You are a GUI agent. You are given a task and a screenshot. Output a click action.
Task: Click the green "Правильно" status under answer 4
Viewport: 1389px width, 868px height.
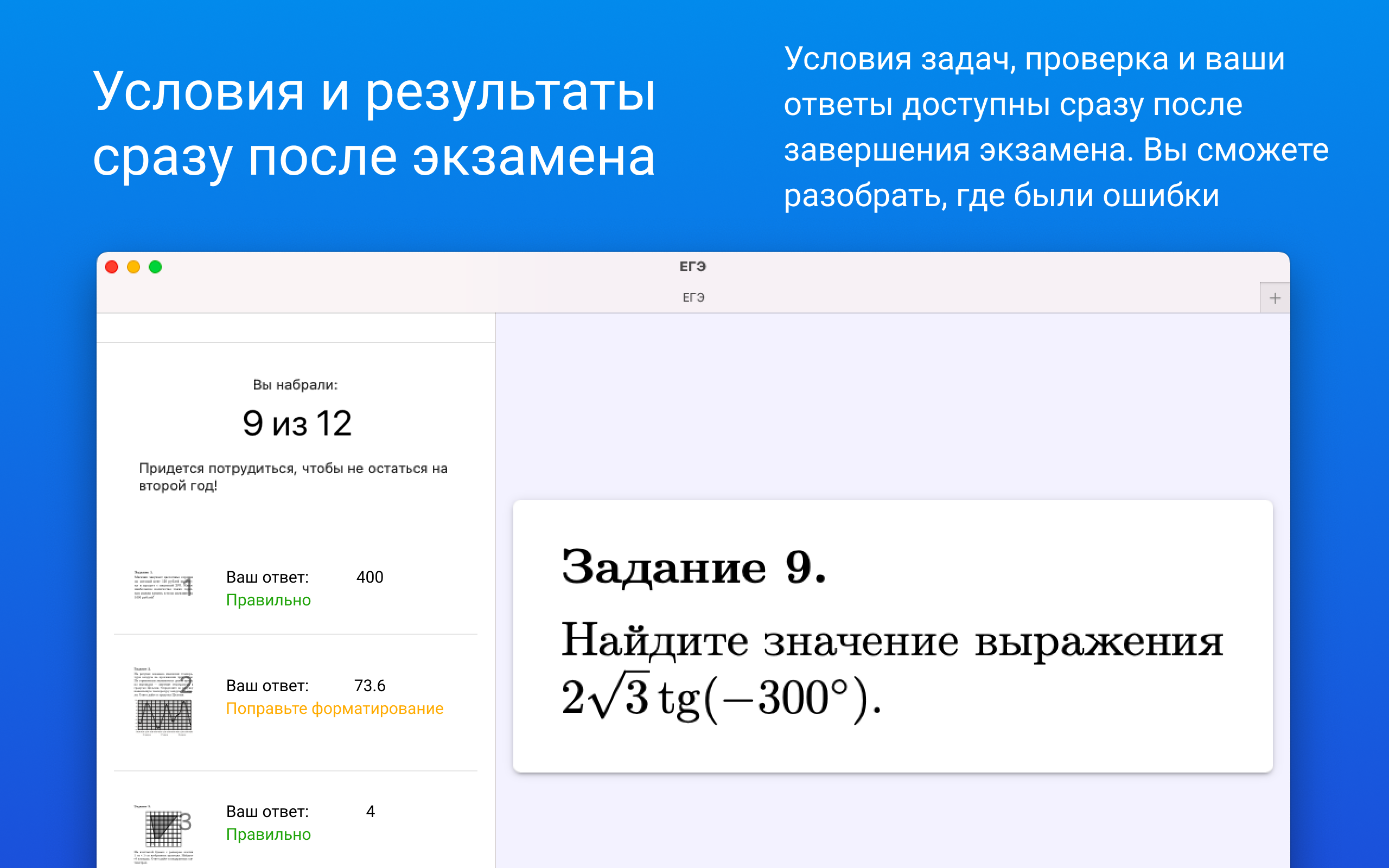click(268, 834)
